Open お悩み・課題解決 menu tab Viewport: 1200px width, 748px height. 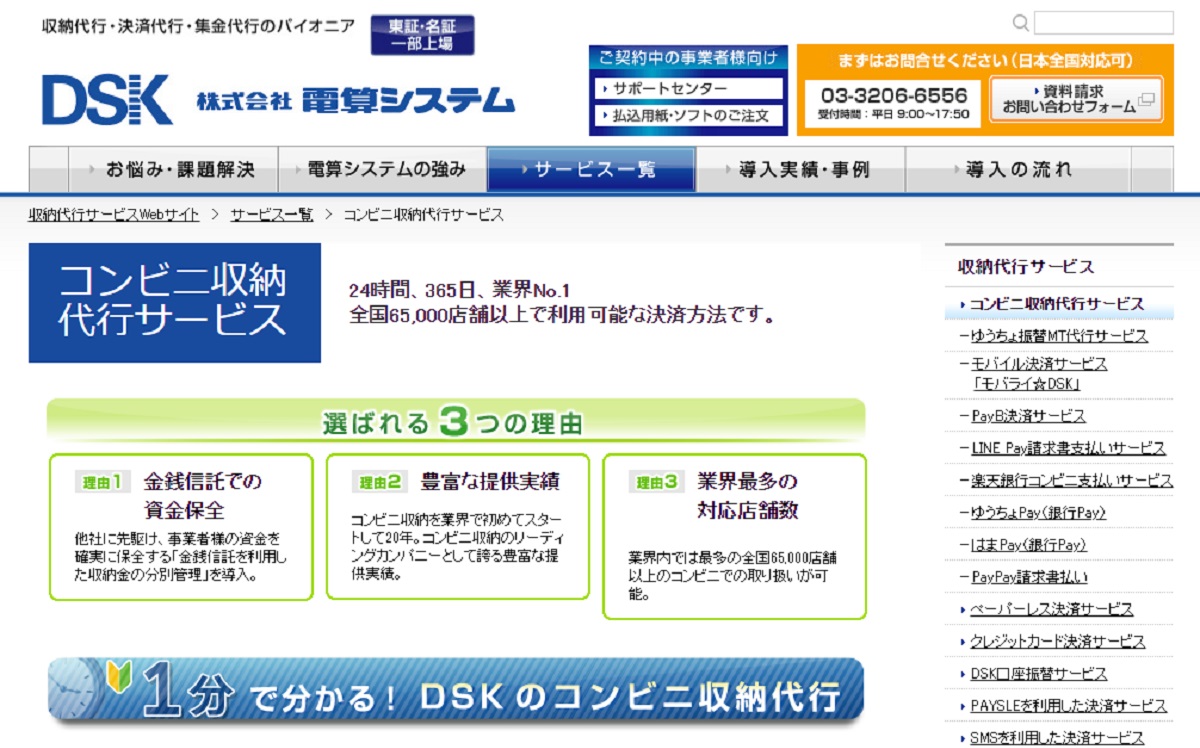173,169
